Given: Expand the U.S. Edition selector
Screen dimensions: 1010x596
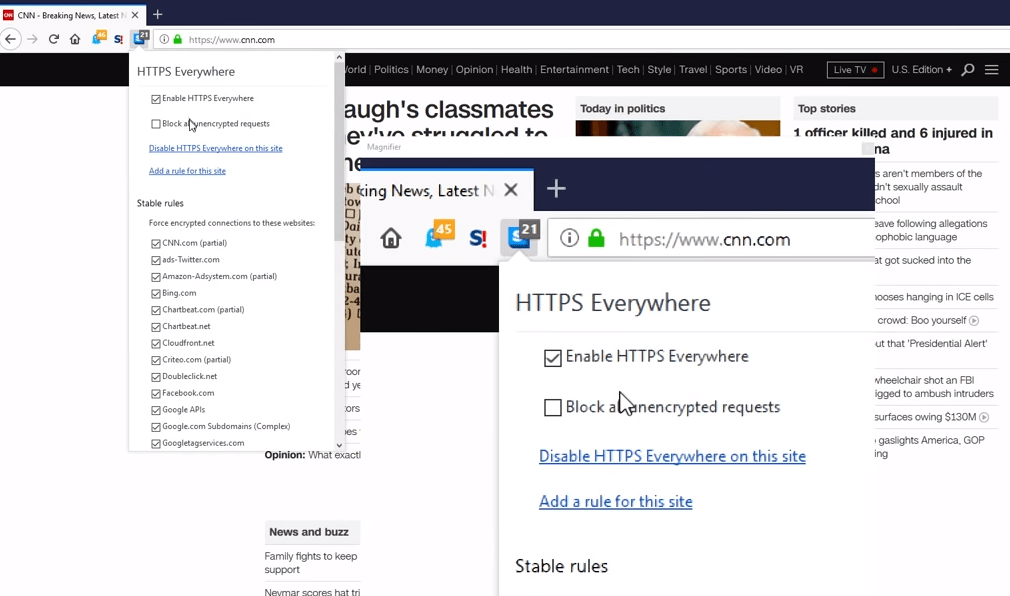Looking at the screenshot, I should [x=921, y=70].
